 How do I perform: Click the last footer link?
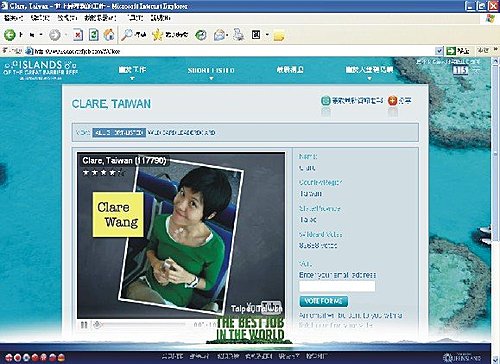click(317, 356)
